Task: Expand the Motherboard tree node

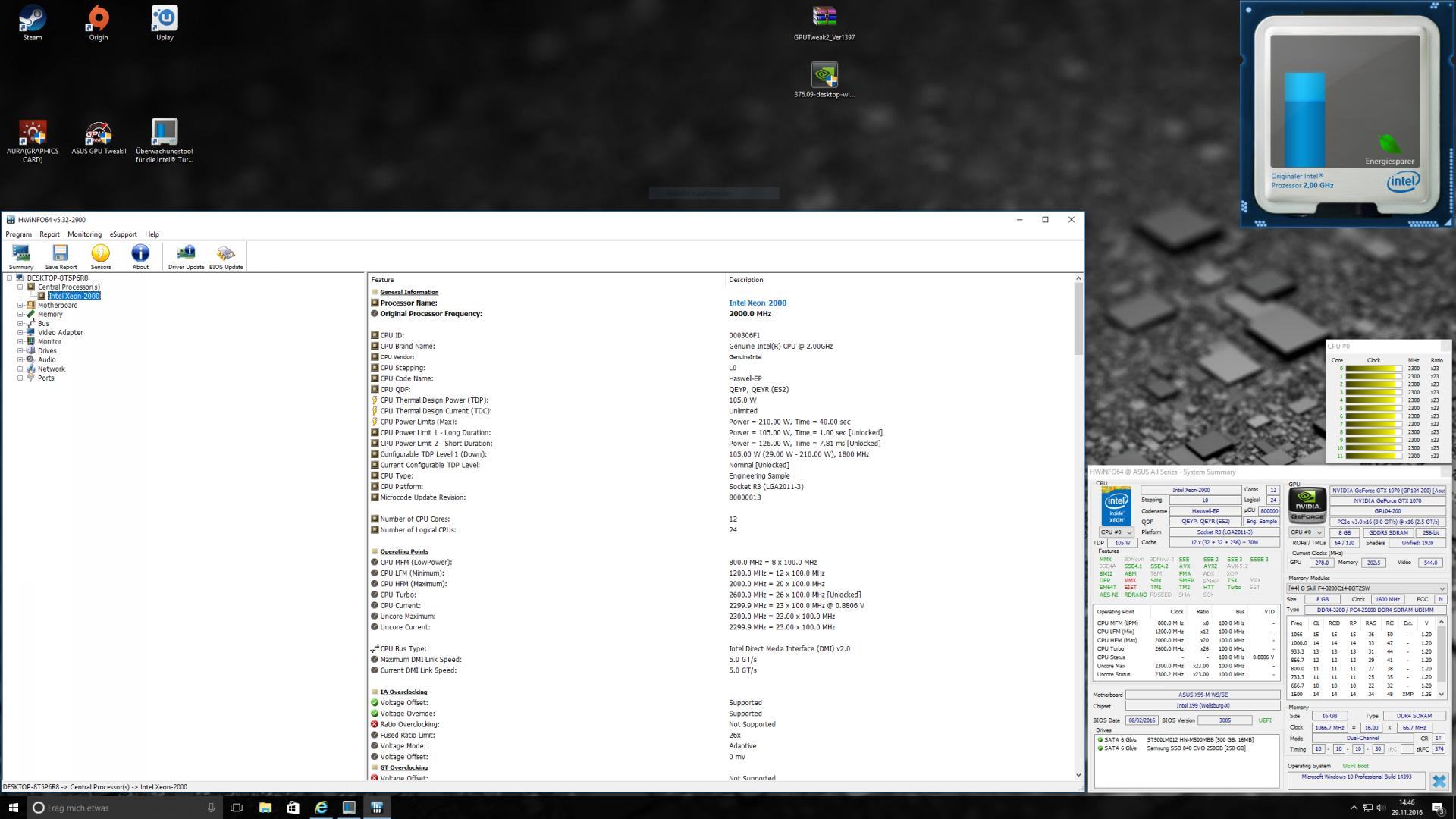Action: coord(20,306)
